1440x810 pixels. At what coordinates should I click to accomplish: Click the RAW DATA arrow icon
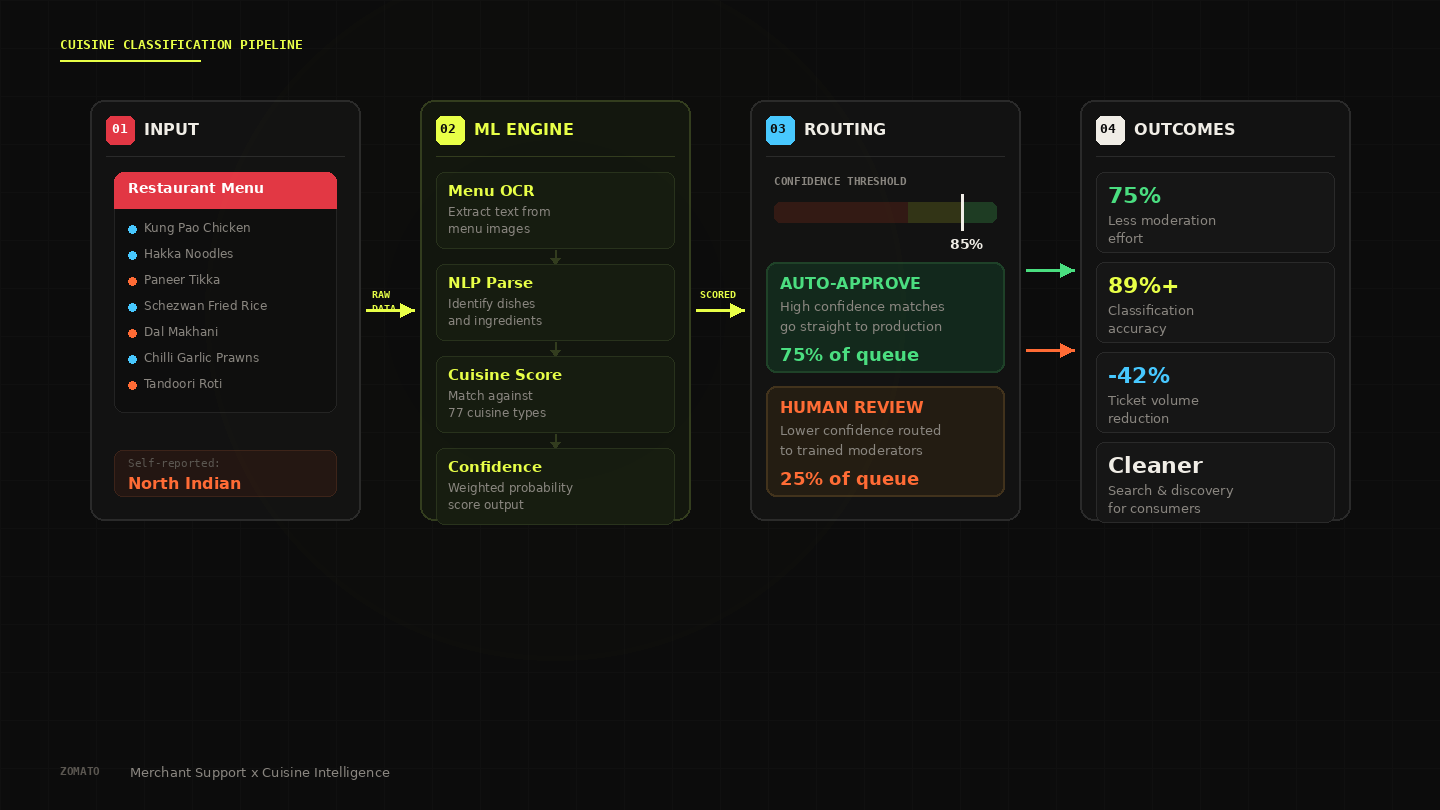point(391,310)
